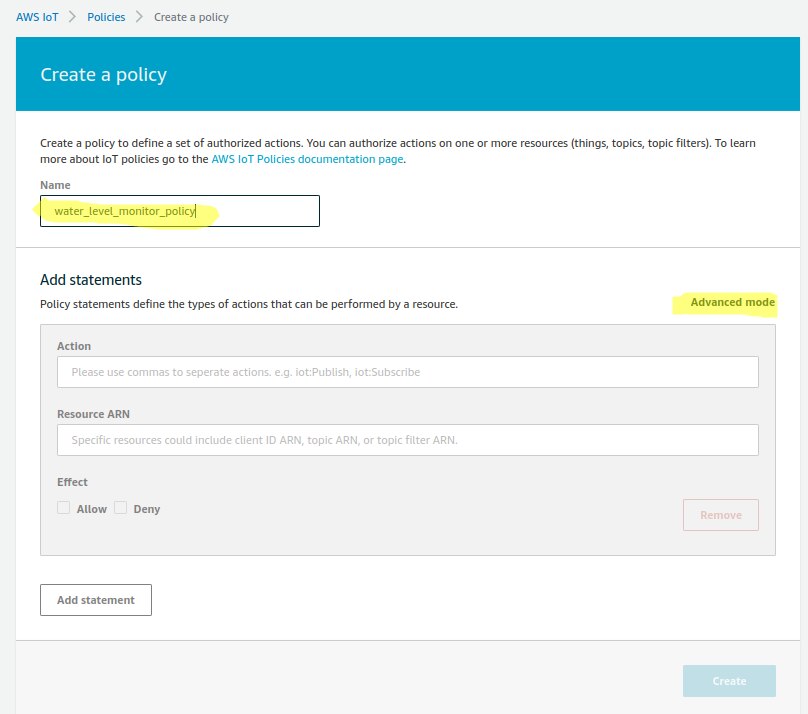Click the Action field label
808x714 pixels.
pos(74,346)
